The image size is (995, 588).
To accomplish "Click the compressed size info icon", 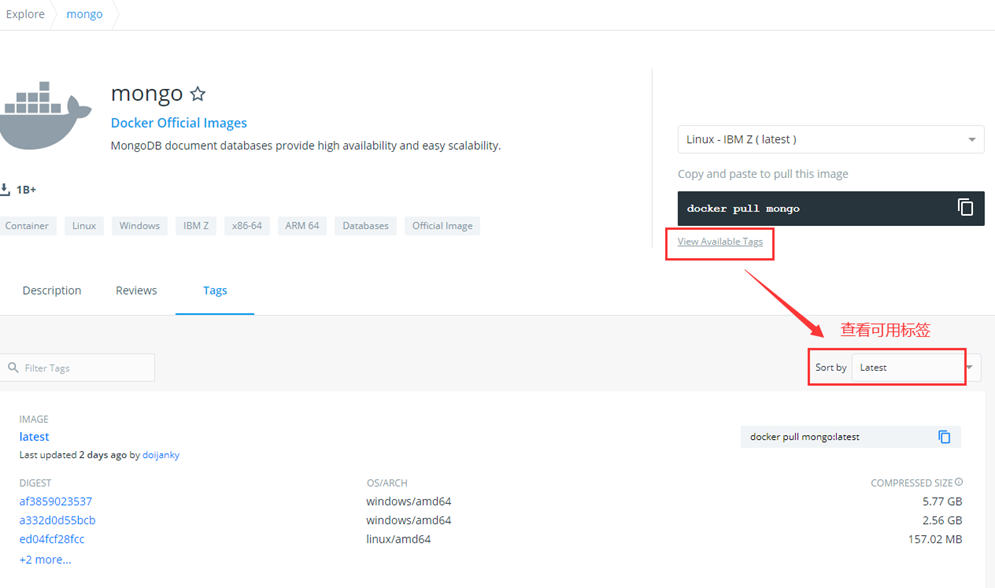I will coord(959,482).
